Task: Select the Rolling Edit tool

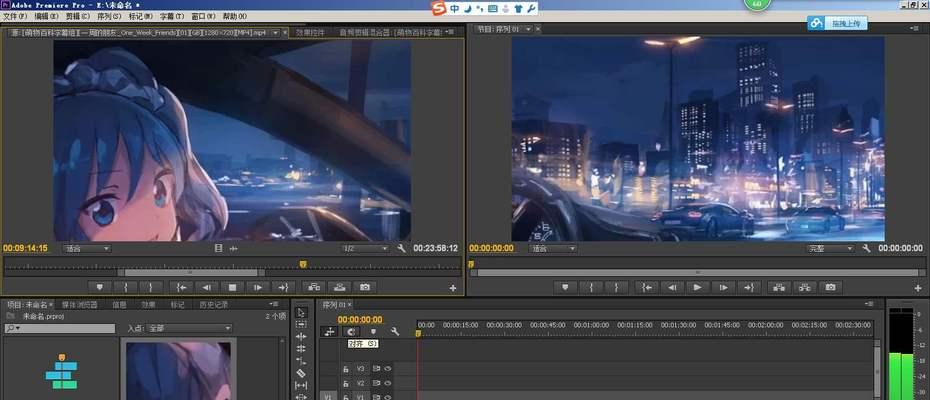Action: point(301,349)
